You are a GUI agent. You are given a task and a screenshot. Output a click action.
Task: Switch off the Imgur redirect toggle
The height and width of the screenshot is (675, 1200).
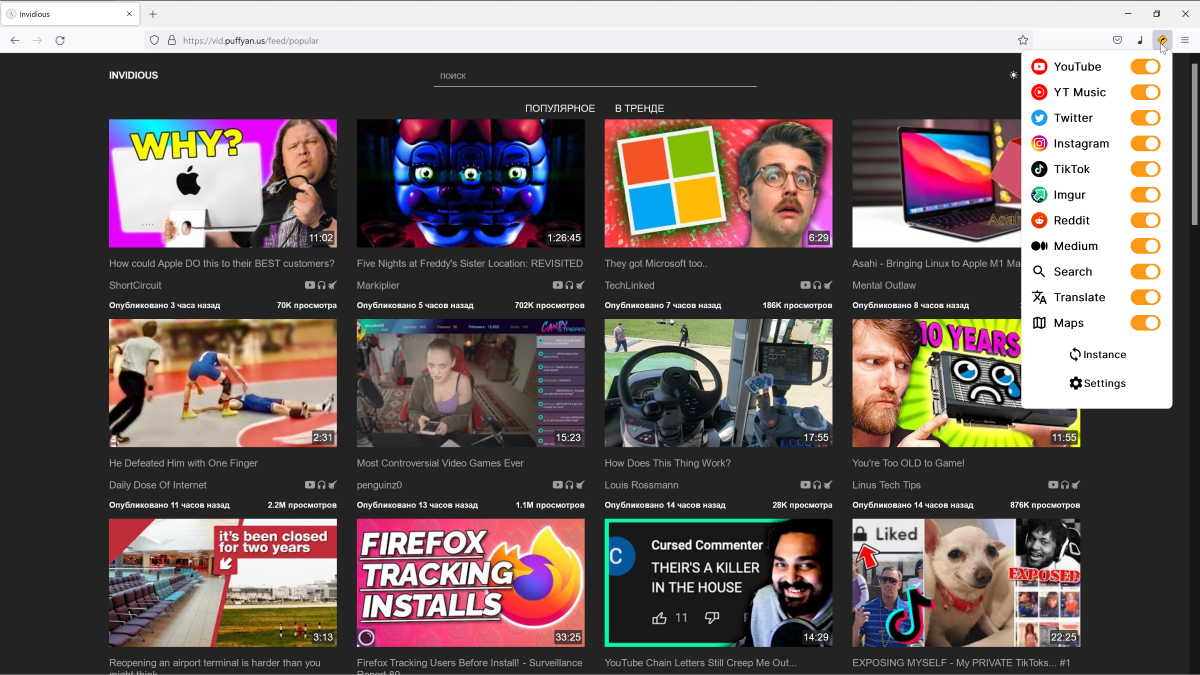point(1146,195)
